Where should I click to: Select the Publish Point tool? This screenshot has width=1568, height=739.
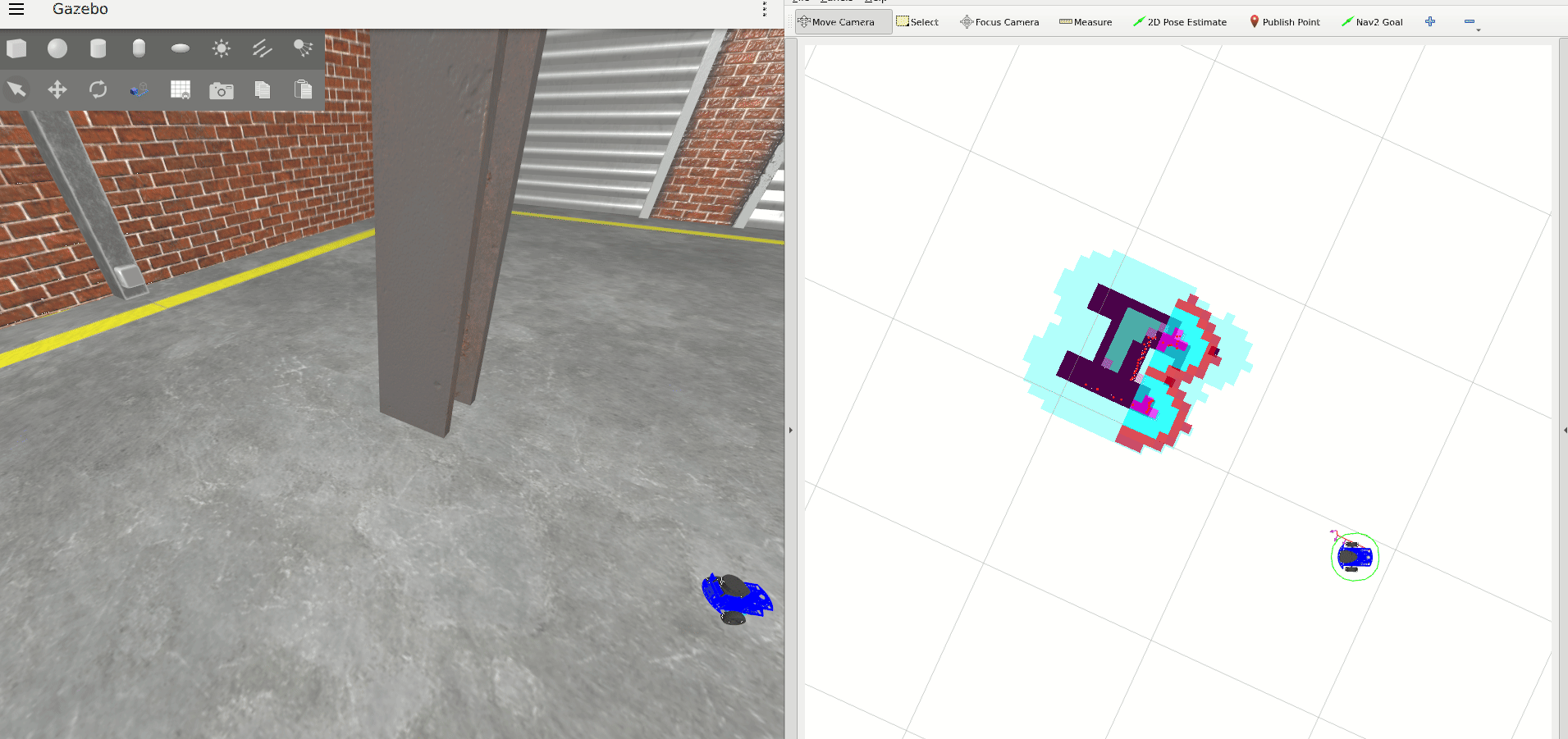(x=1285, y=22)
